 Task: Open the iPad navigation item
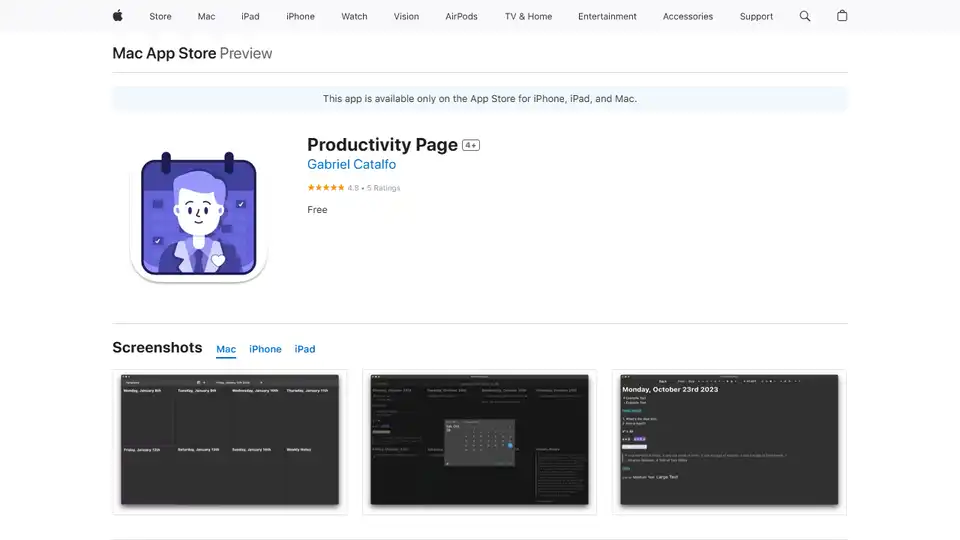tap(250, 17)
